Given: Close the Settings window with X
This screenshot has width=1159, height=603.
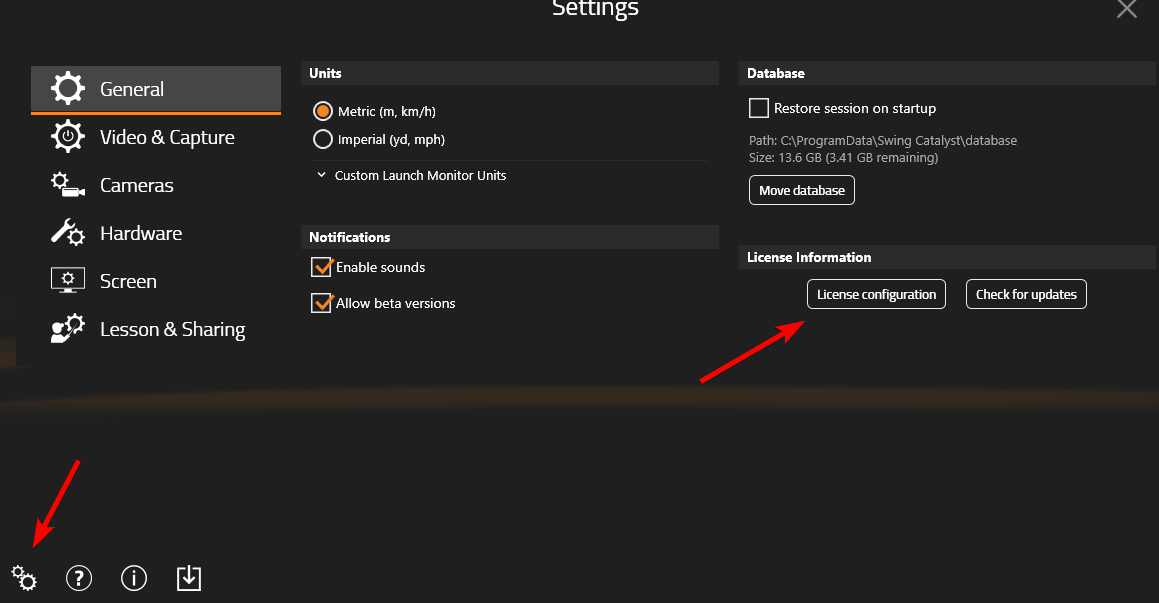Looking at the screenshot, I should [1126, 9].
